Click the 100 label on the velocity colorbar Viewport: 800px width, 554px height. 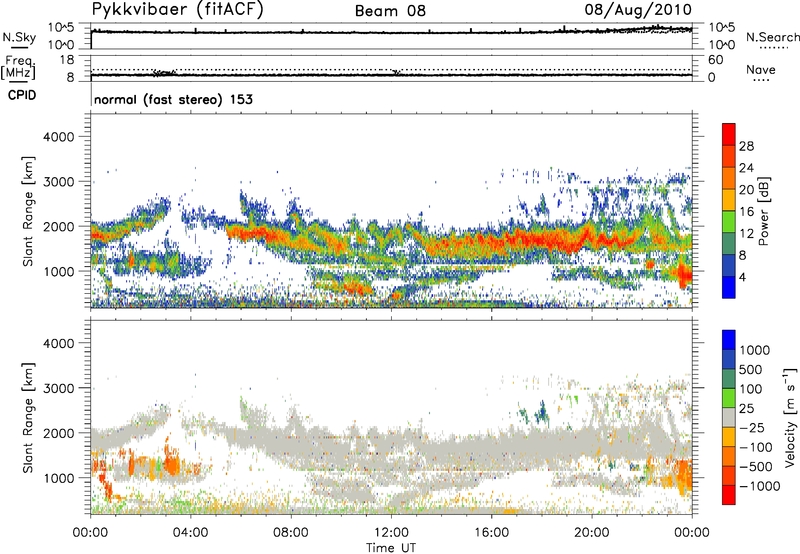click(x=751, y=389)
